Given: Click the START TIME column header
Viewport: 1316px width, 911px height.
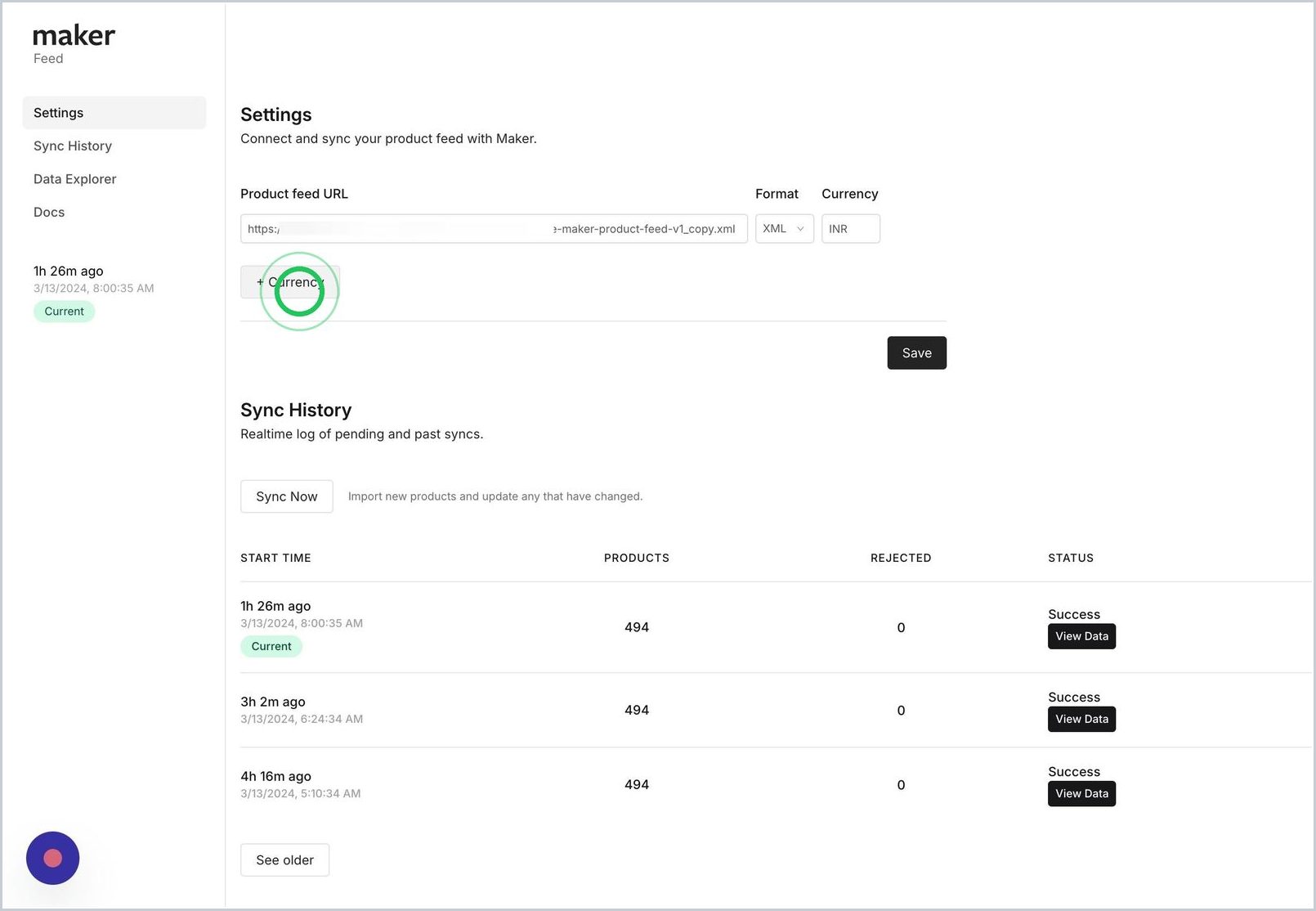Looking at the screenshot, I should [x=275, y=558].
